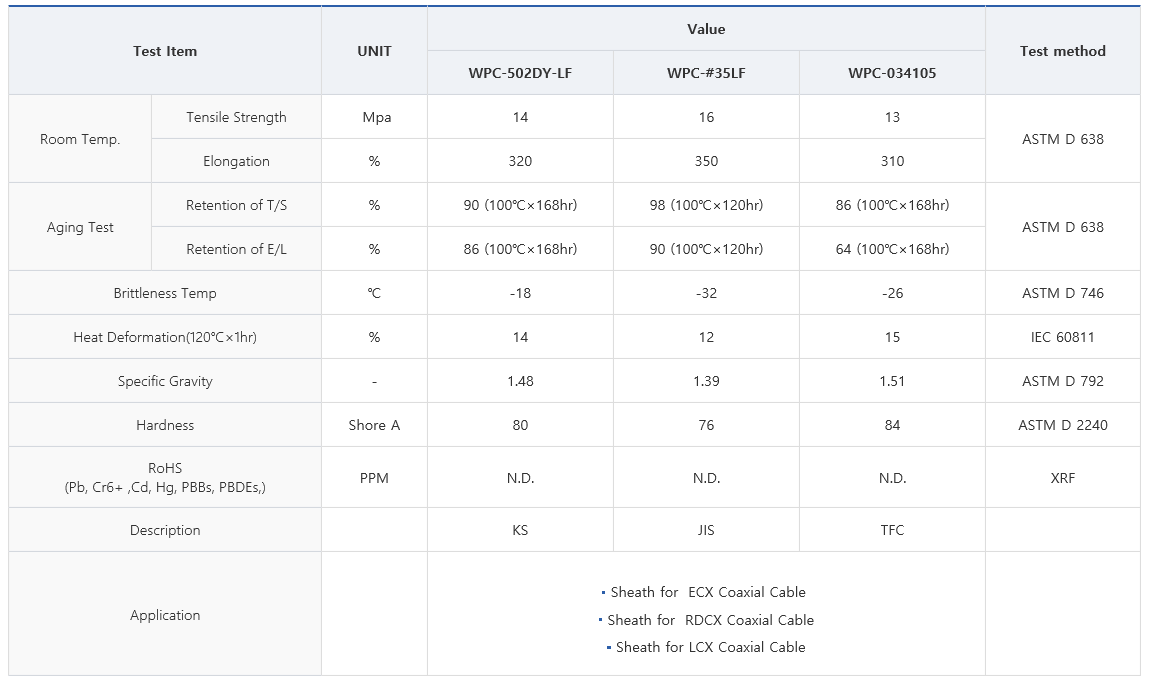Select the Specific Gravity value 1.48
This screenshot has height=685, width=1153.
[520, 381]
